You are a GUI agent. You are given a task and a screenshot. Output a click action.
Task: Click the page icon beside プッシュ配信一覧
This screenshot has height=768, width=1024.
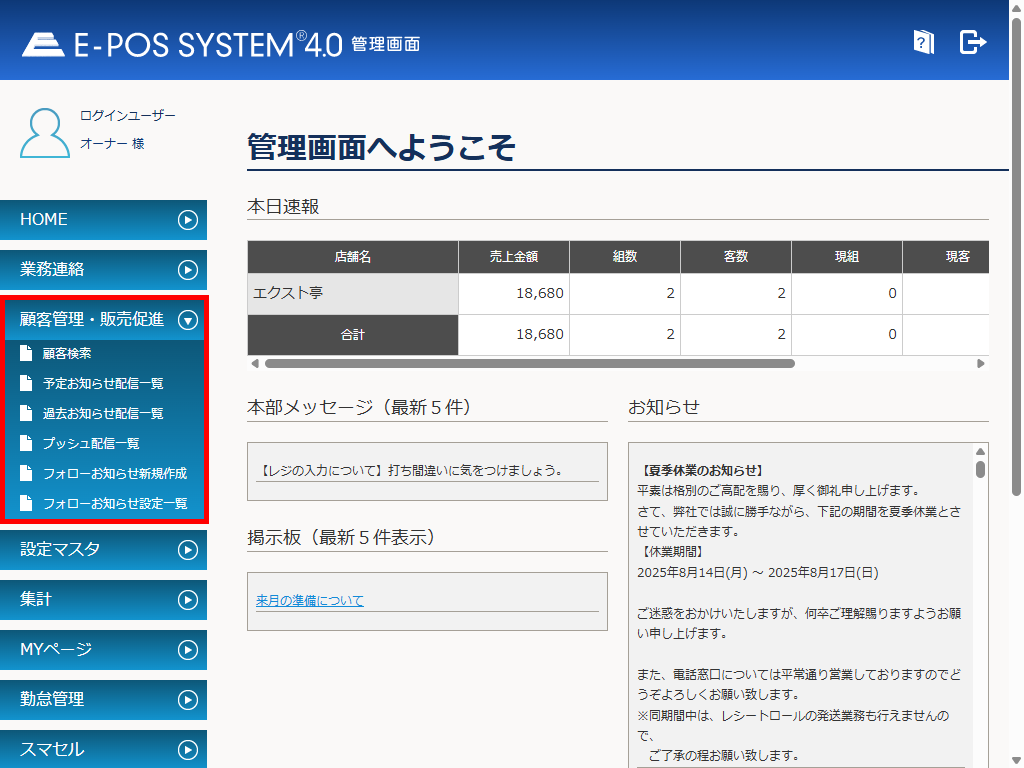[x=26, y=443]
